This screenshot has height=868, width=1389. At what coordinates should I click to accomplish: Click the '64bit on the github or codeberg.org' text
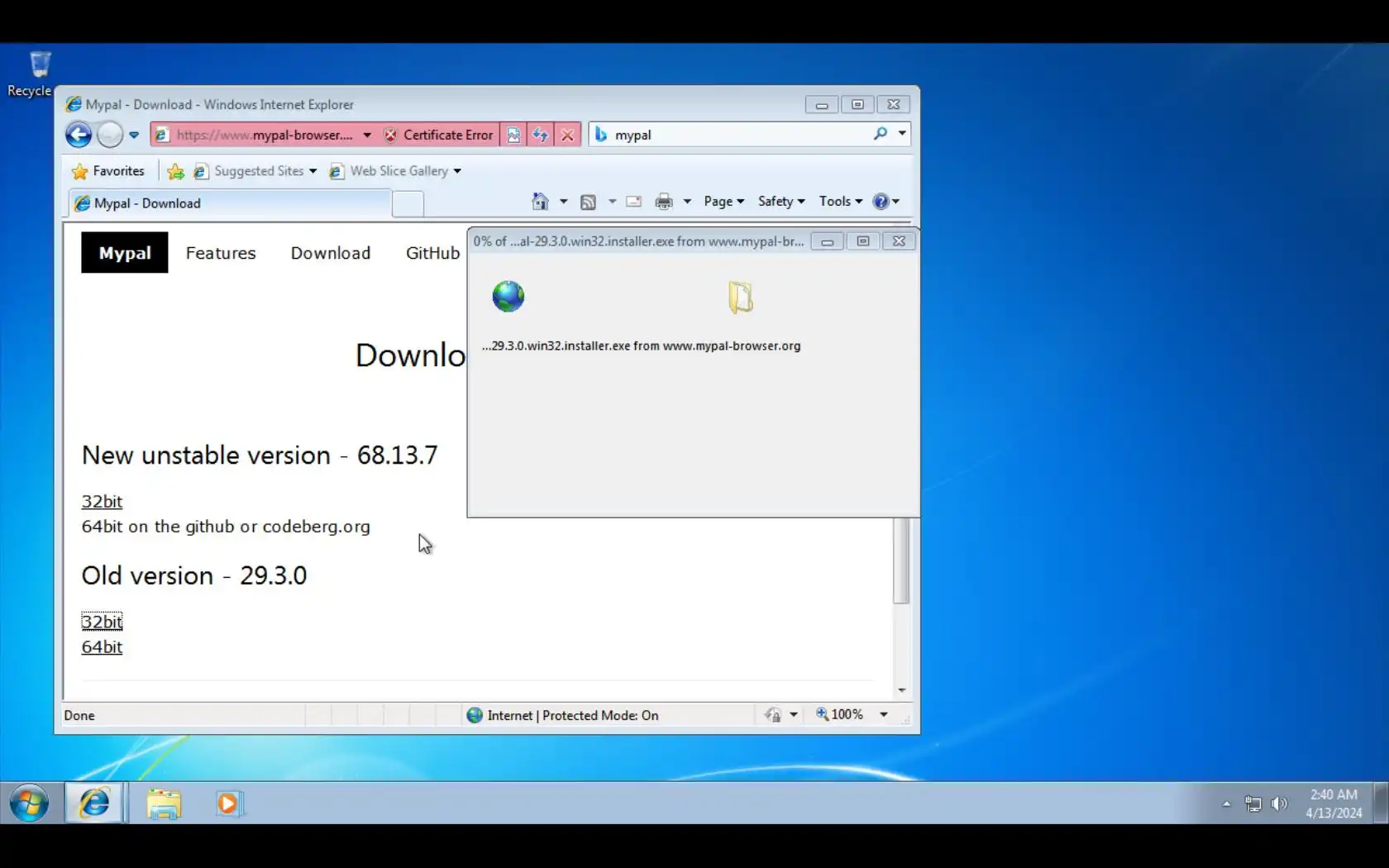pos(226,527)
